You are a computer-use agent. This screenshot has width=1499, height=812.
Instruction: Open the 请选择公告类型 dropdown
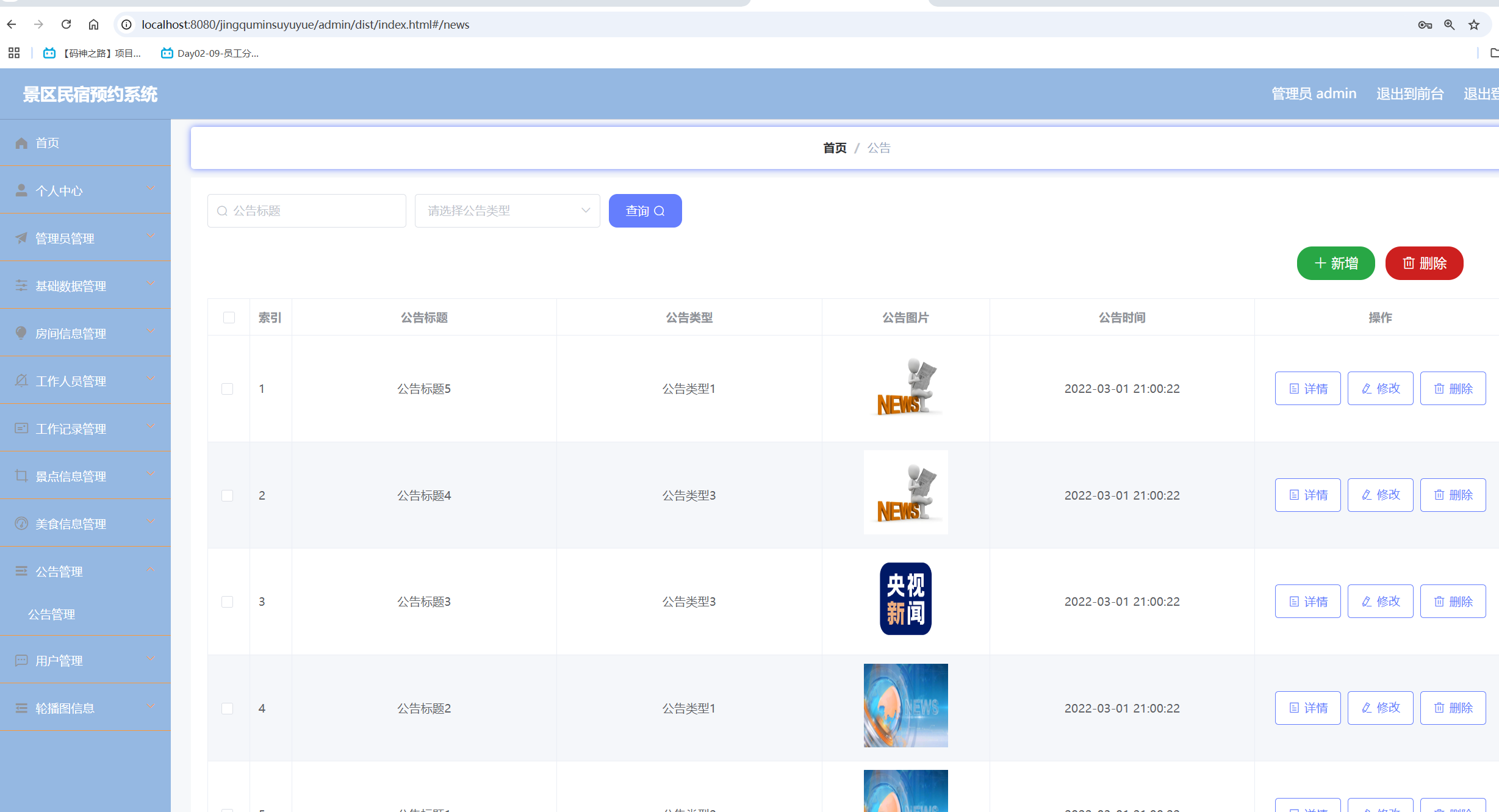click(x=508, y=210)
